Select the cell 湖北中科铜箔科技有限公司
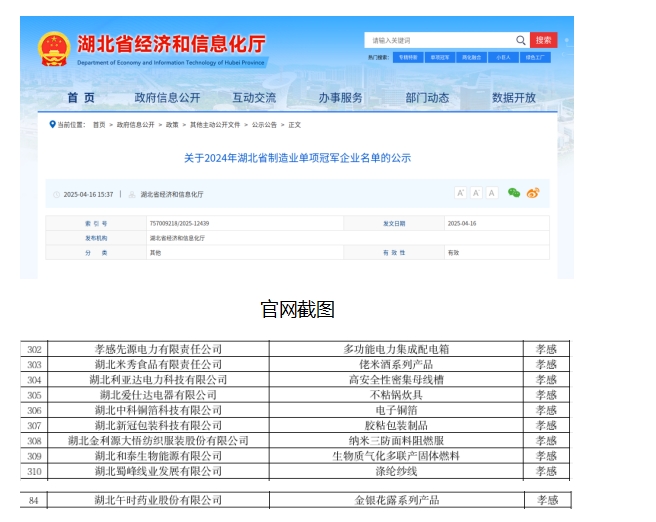This screenshot has height=522, width=656. pos(158,410)
